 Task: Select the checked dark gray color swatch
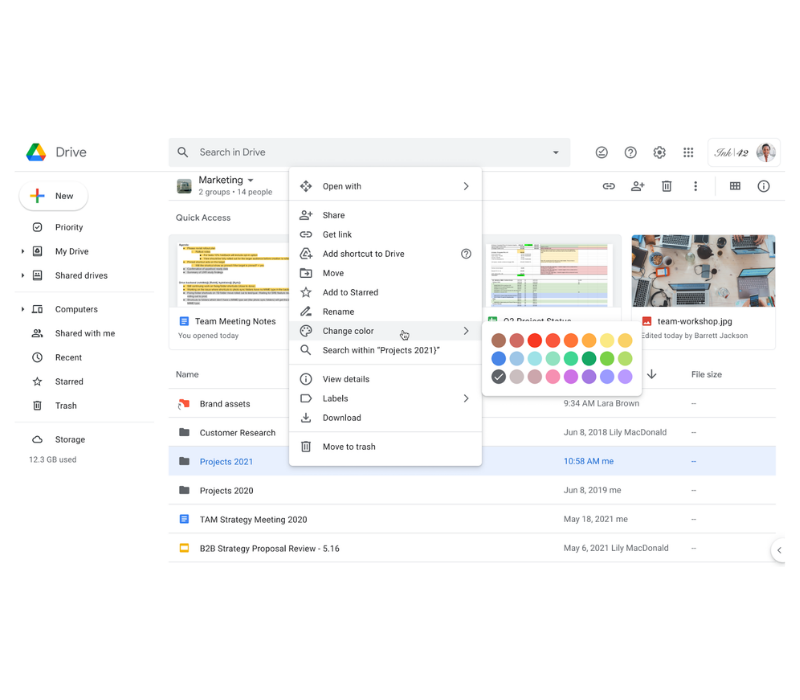click(499, 377)
